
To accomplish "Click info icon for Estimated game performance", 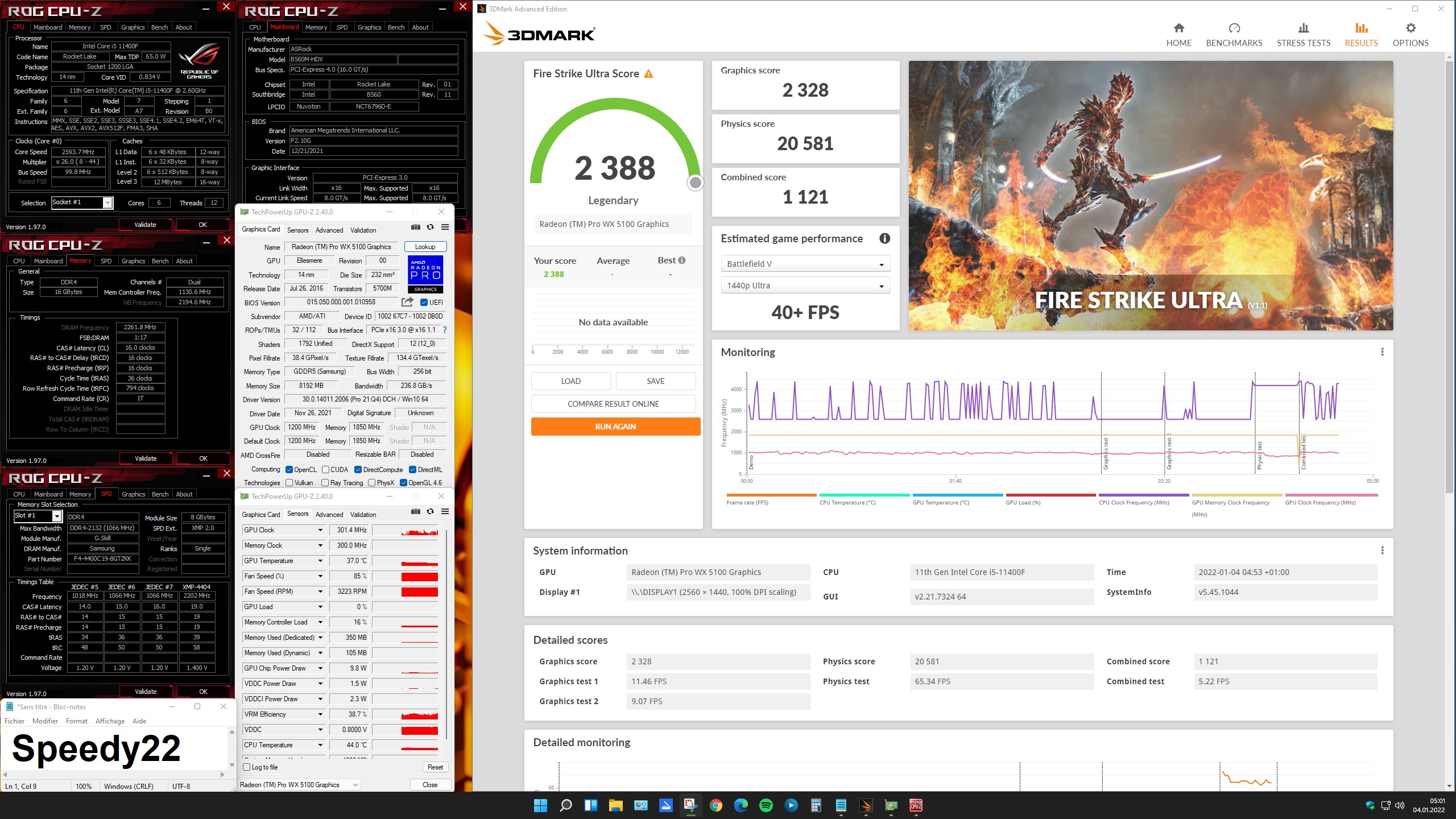I will pos(884,238).
